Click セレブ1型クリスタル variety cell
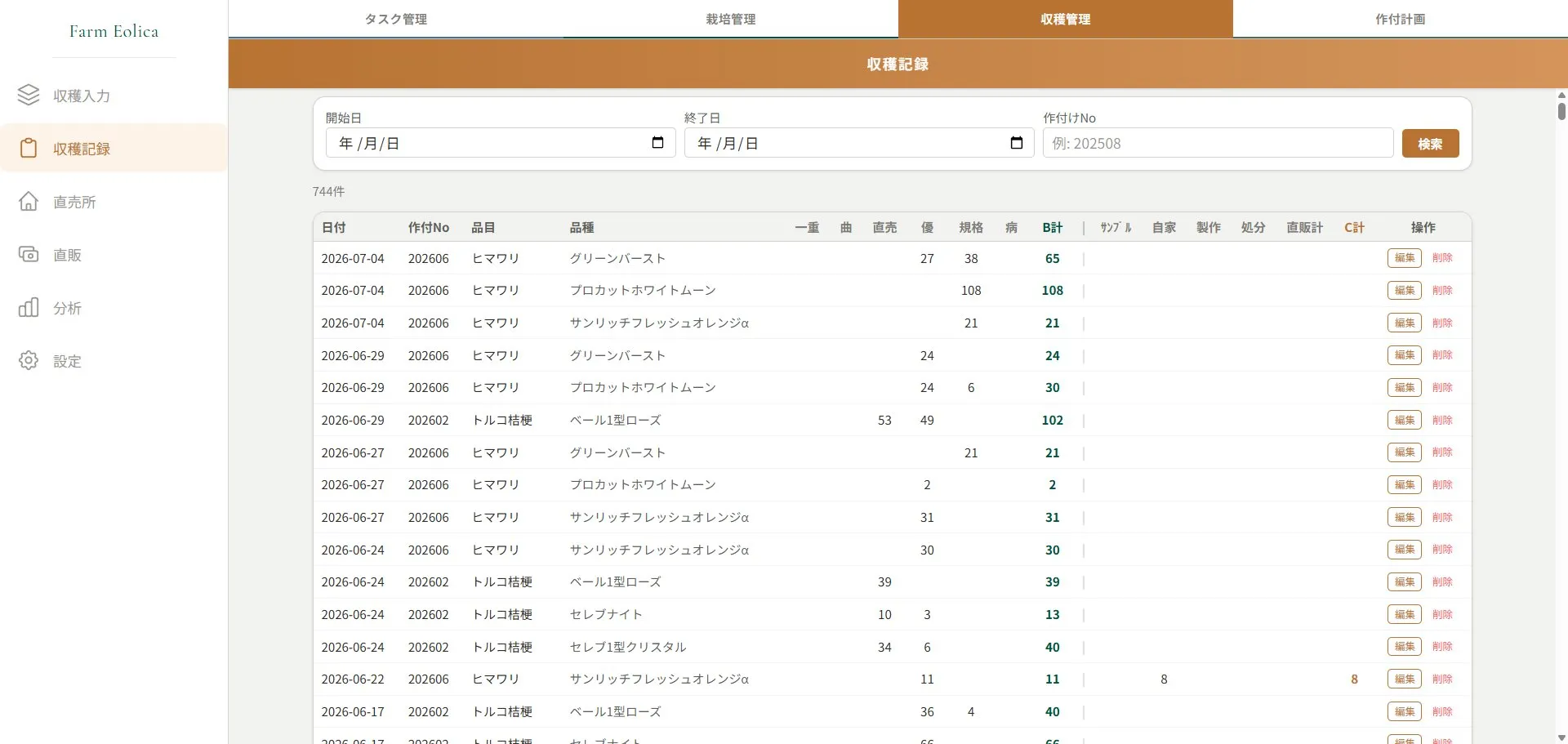The height and width of the screenshot is (744, 1568). click(628, 647)
